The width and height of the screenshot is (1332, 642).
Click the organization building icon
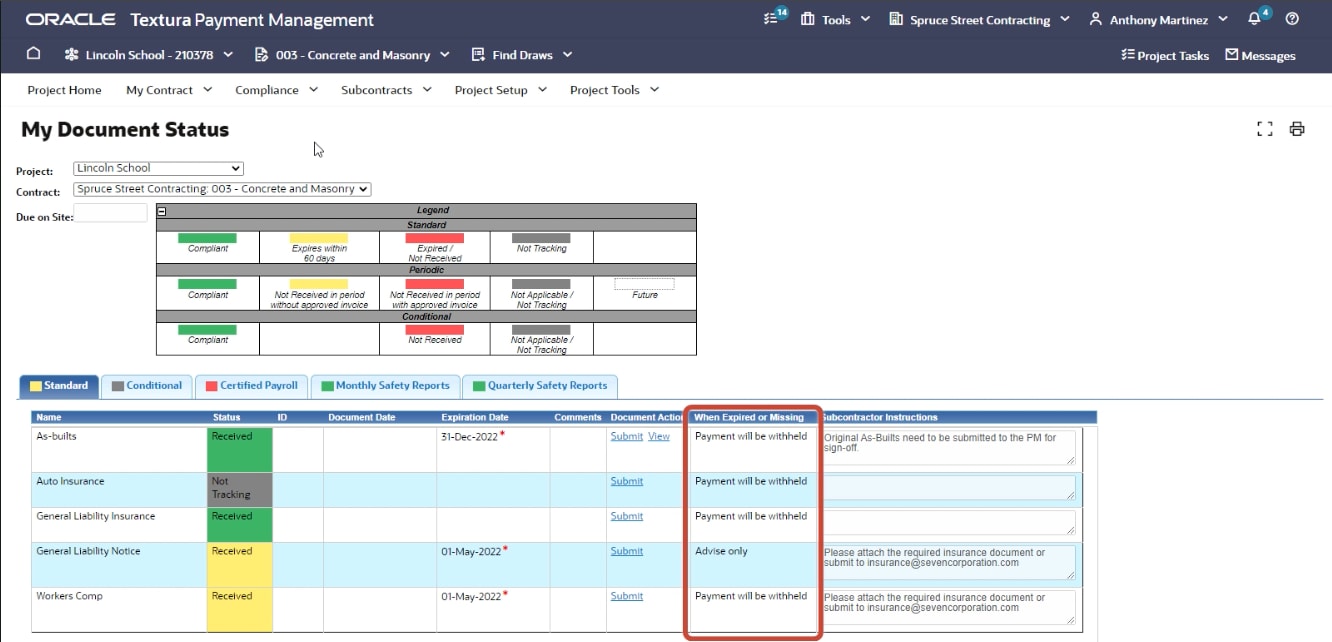[x=896, y=19]
